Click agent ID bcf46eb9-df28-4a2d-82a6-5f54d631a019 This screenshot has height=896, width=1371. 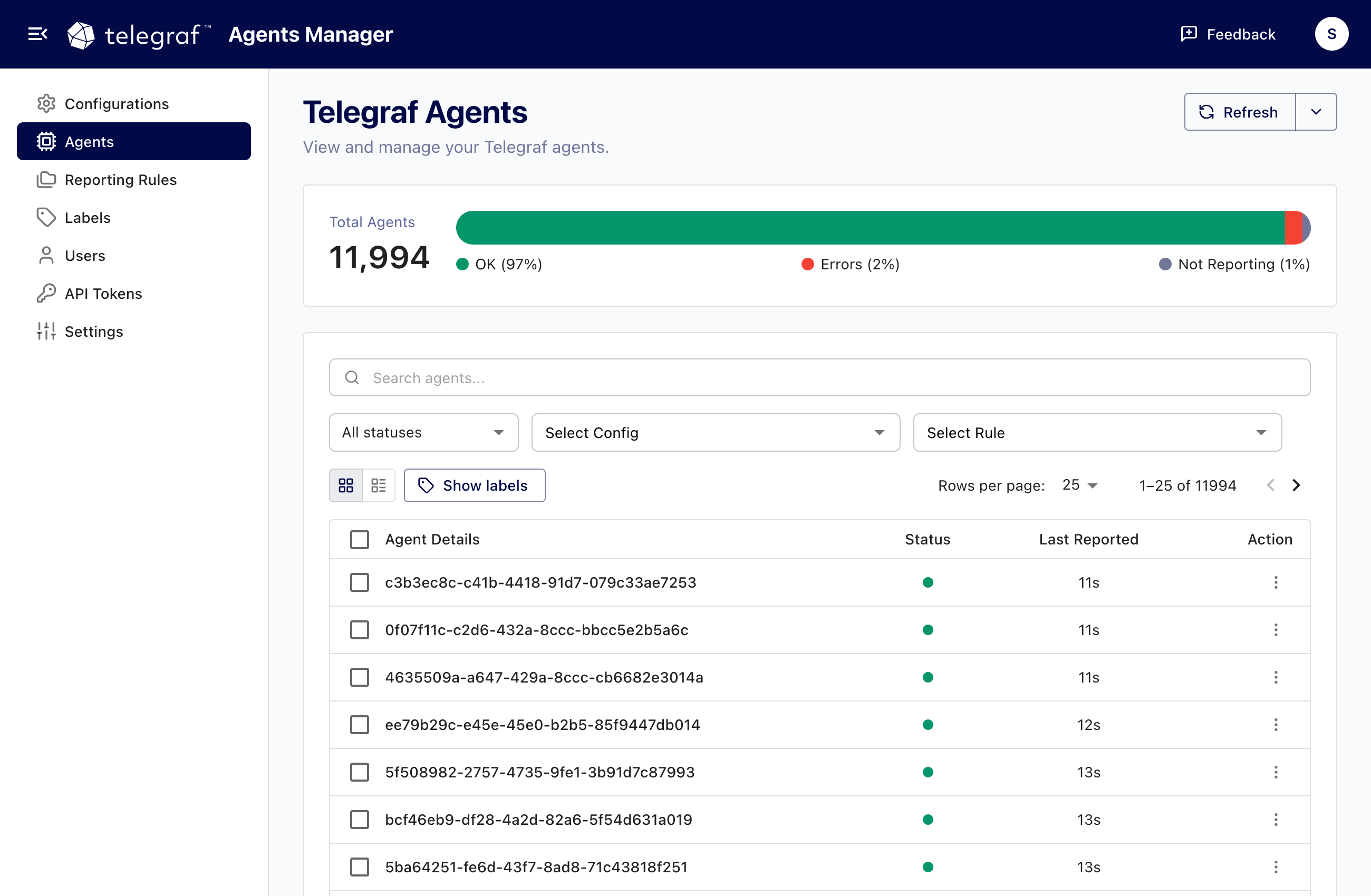pyautogui.click(x=538, y=820)
